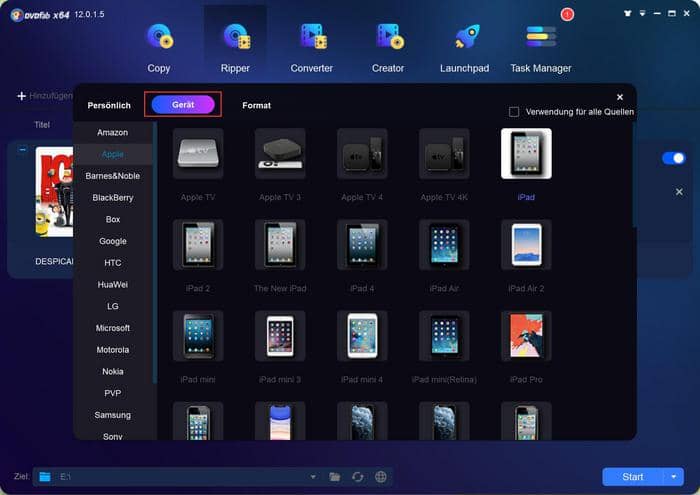Remove the source with its X button
Screen dimensions: 700x495
pyautogui.click(x=679, y=192)
